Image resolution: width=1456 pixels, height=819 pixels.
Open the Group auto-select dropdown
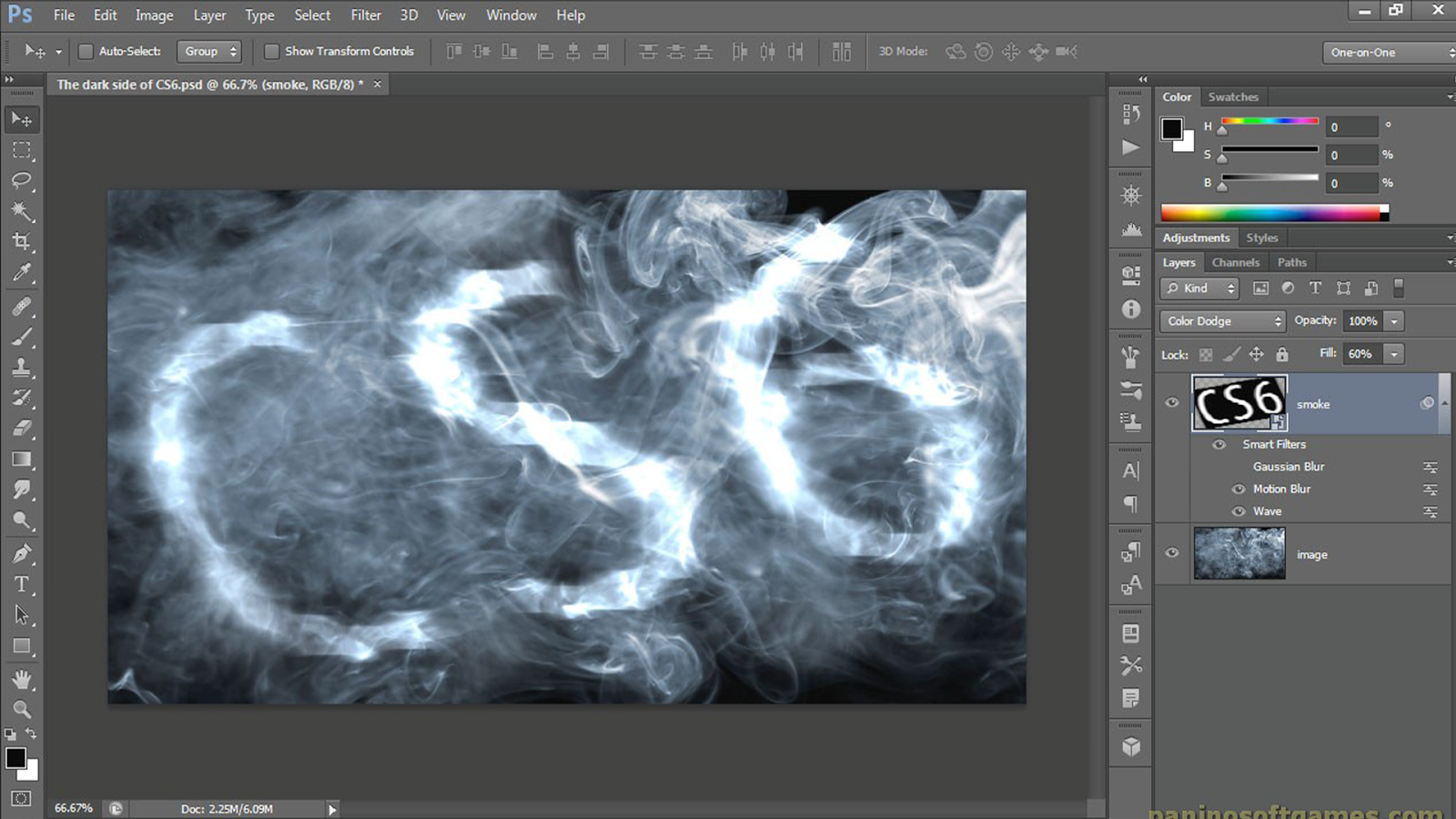tap(209, 52)
